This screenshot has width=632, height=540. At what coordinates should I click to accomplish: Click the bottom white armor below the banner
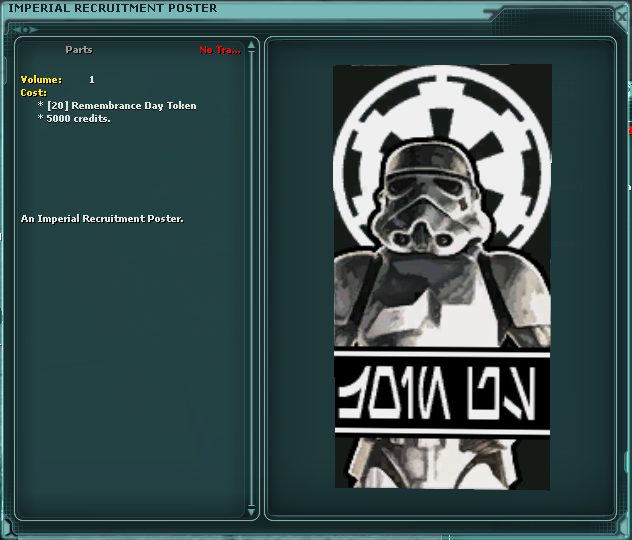pos(440,462)
